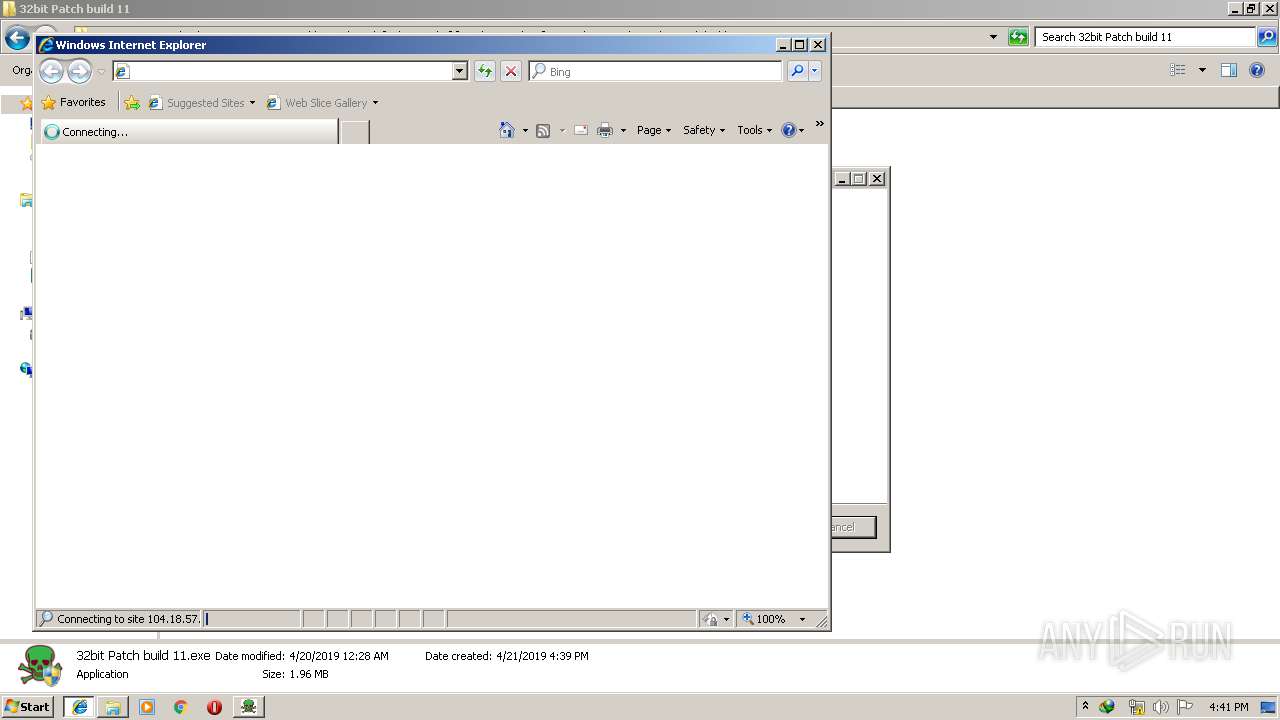Screen dimensions: 1280x720
Task: Expand command bar overflow chevron
Action: click(x=819, y=124)
